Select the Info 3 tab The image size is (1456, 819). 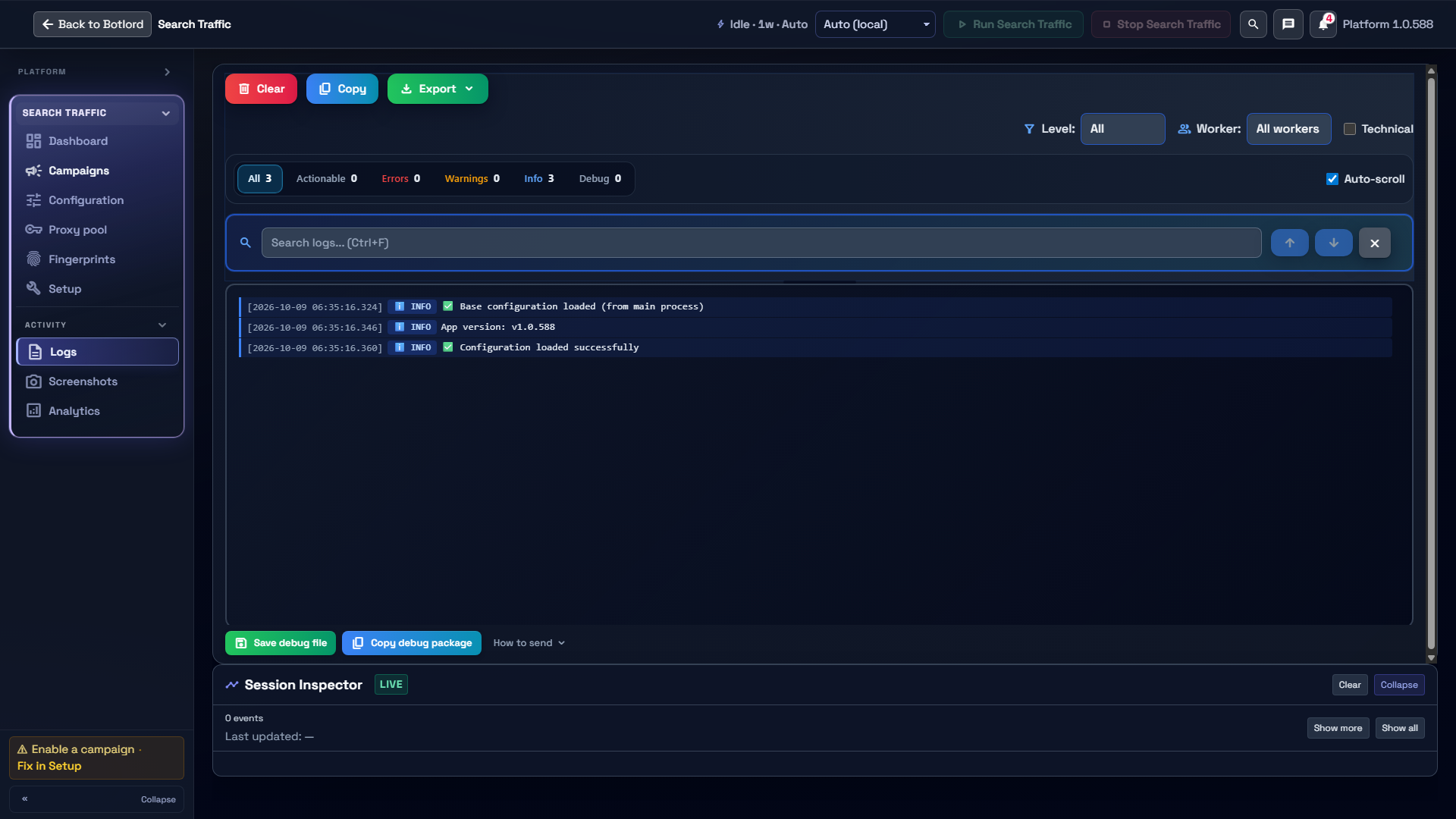(x=539, y=179)
